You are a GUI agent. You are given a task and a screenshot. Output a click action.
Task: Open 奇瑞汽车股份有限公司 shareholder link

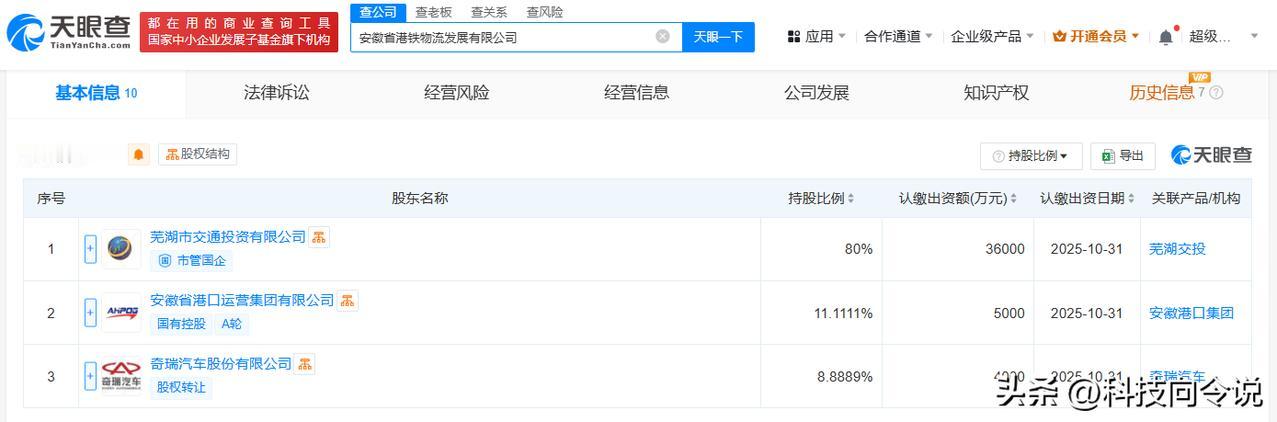click(221, 364)
